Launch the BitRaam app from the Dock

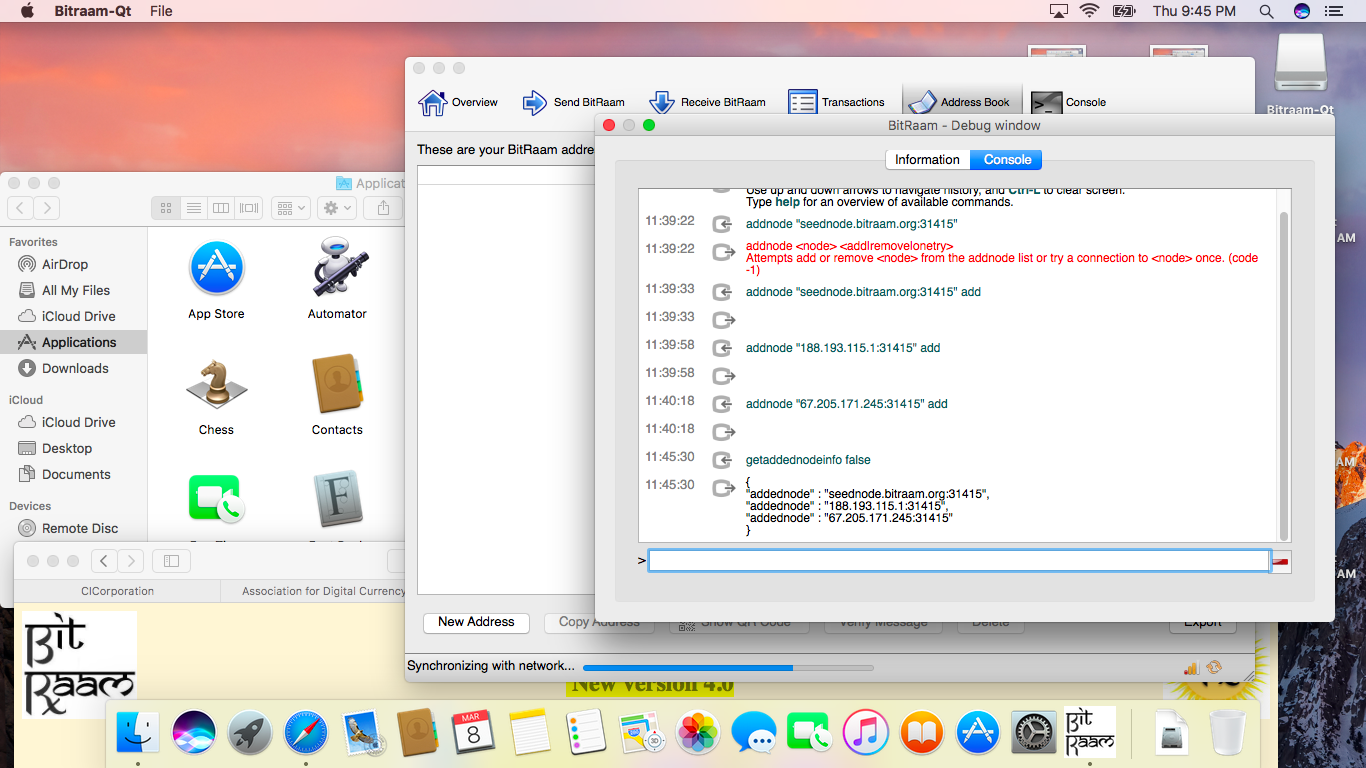[1090, 733]
